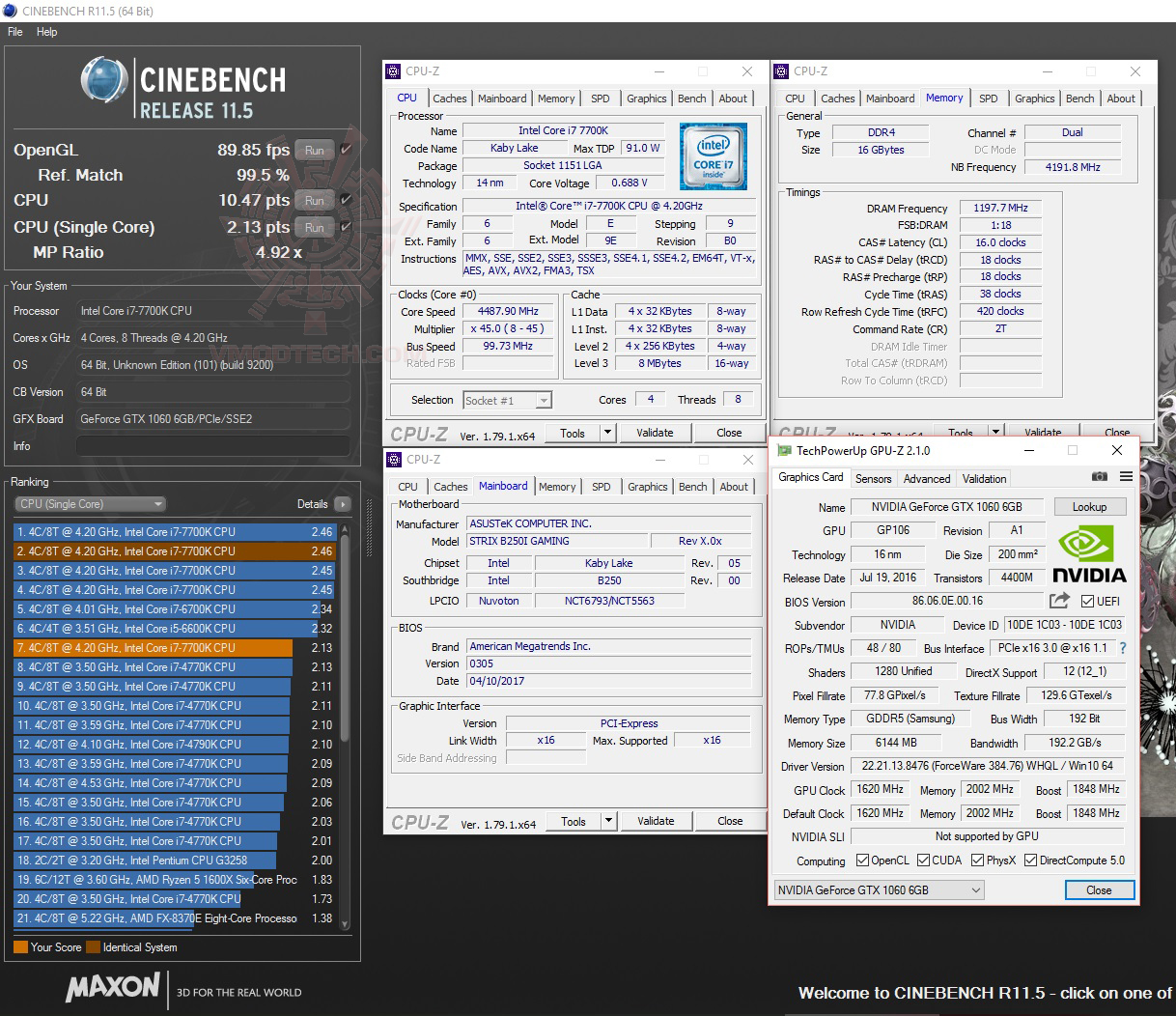Switch to the SPD tab in Memory CPU-Z window
Image resolution: width=1176 pixels, height=1016 pixels.
(989, 99)
